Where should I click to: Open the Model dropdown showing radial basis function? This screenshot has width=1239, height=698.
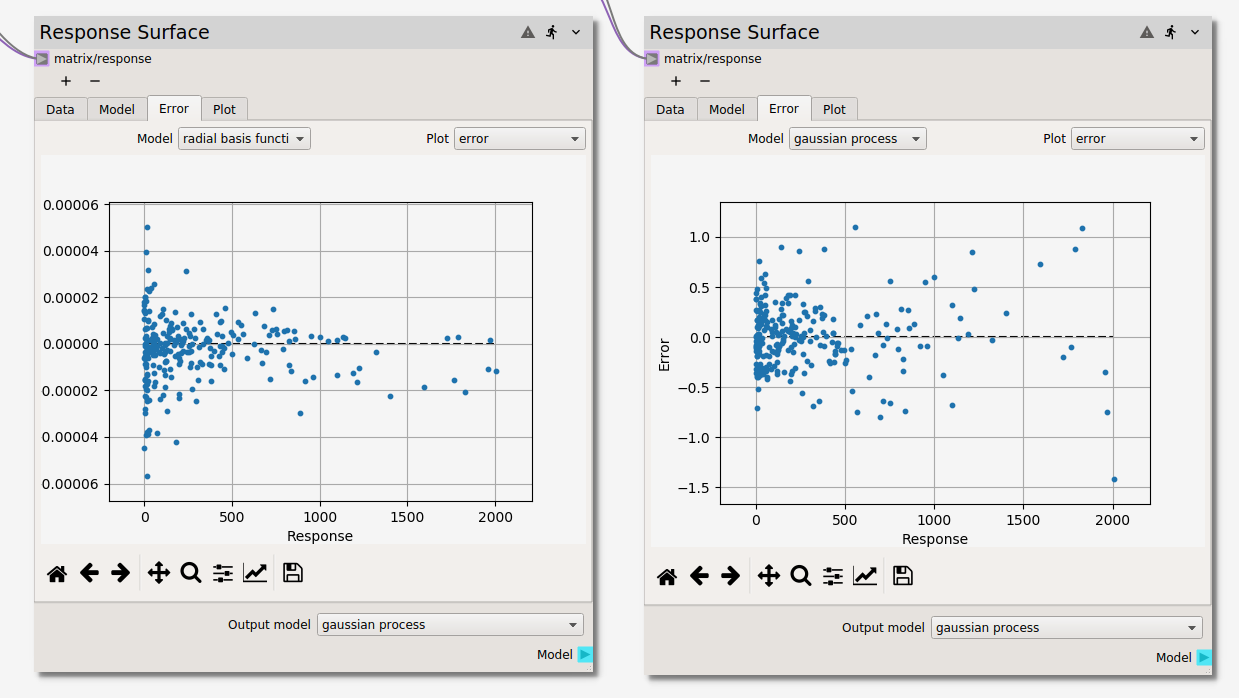tap(244, 139)
